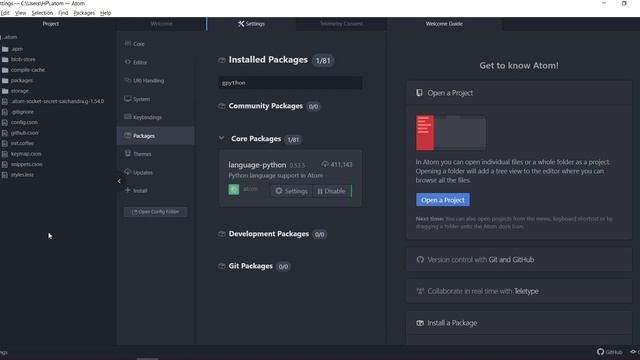
Task: Select the Packages settings section
Action: (155, 136)
